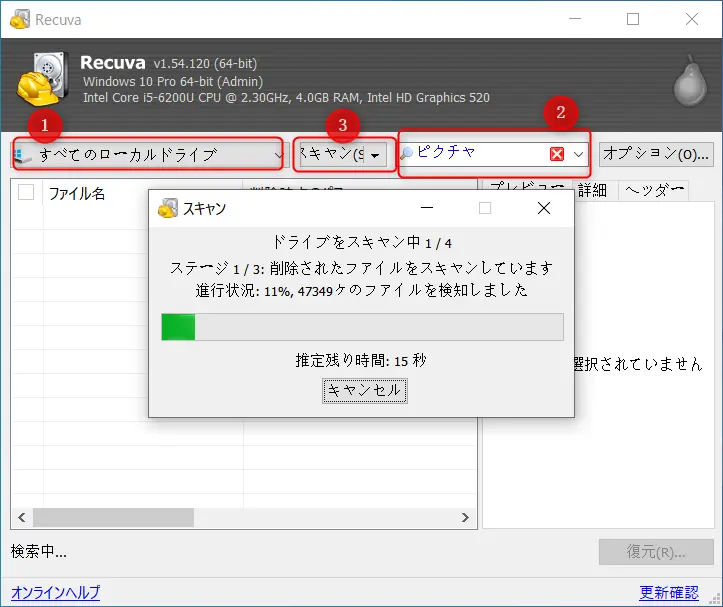Click the 更新確認 update check link
The height and width of the screenshot is (607, 723).
(669, 592)
